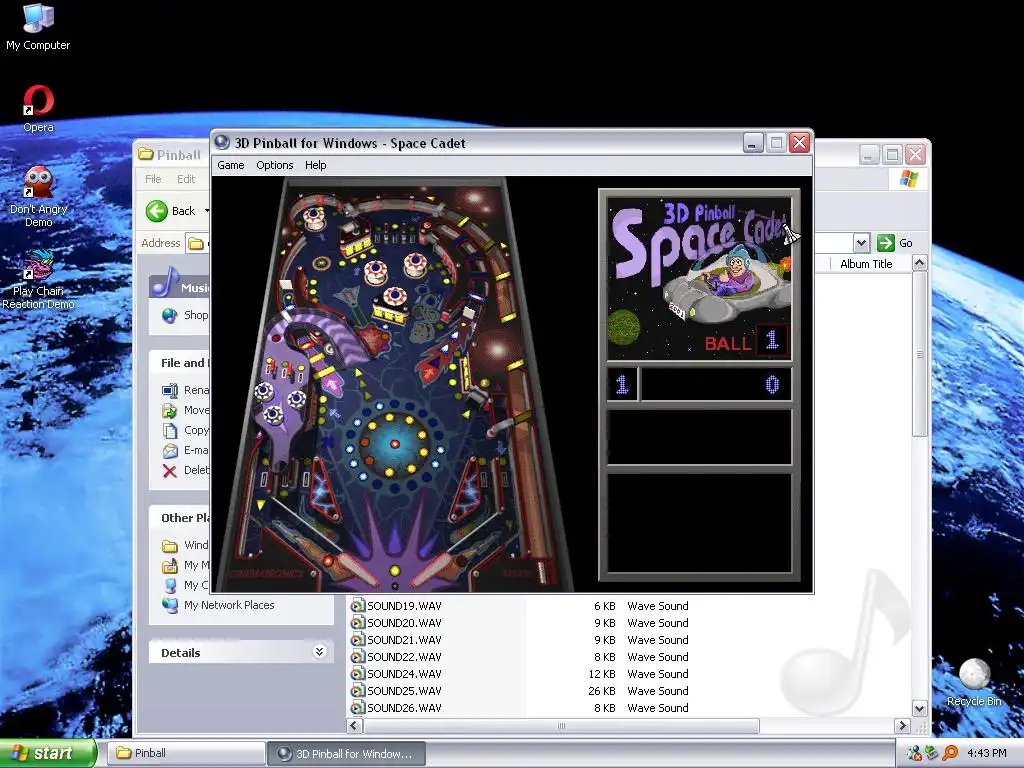Select the SOUND22.WAV file icon

tap(357, 657)
